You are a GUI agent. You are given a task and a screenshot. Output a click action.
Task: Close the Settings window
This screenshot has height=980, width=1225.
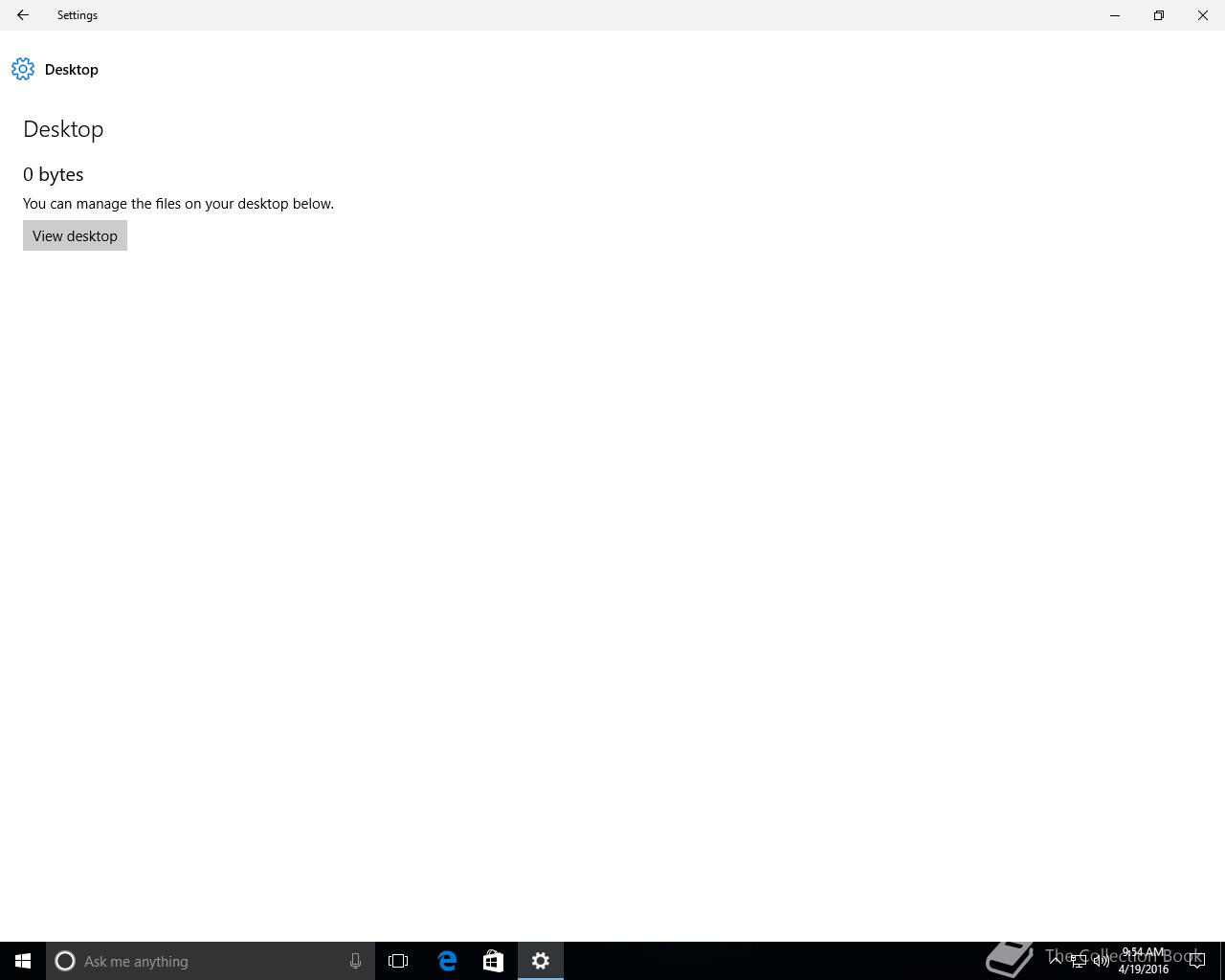tap(1203, 15)
